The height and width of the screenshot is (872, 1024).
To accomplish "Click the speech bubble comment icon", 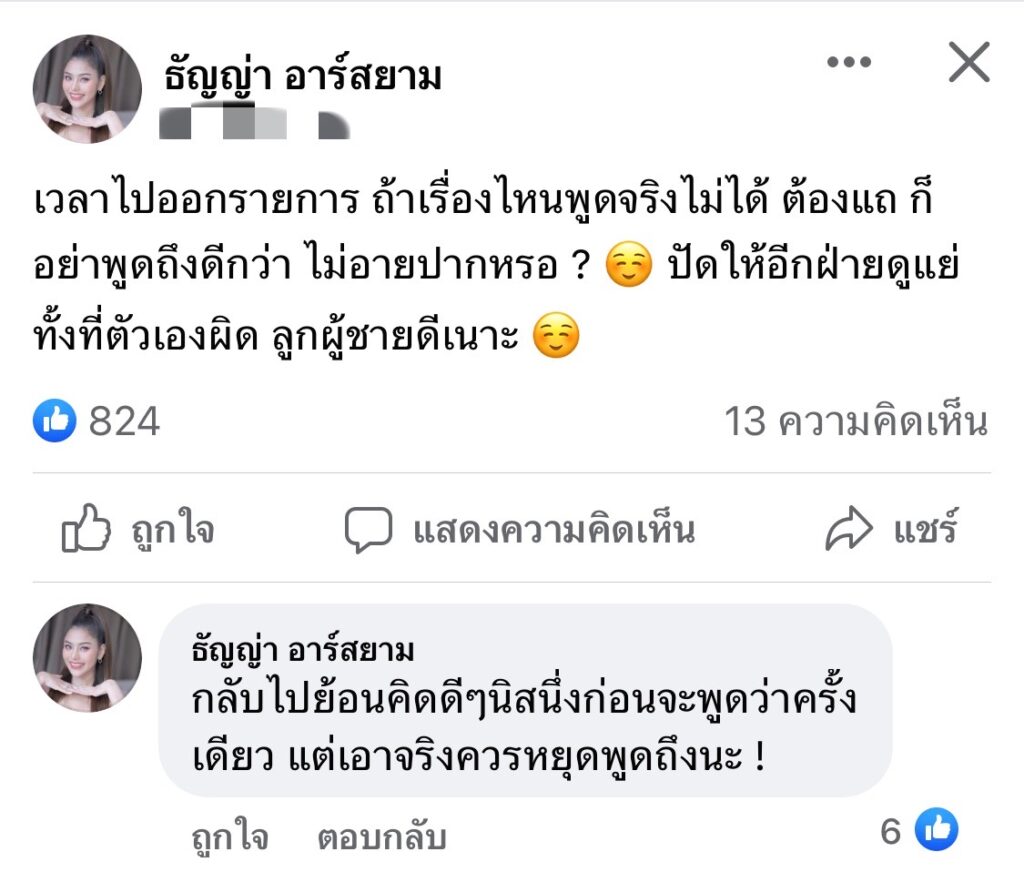I will (x=369, y=530).
